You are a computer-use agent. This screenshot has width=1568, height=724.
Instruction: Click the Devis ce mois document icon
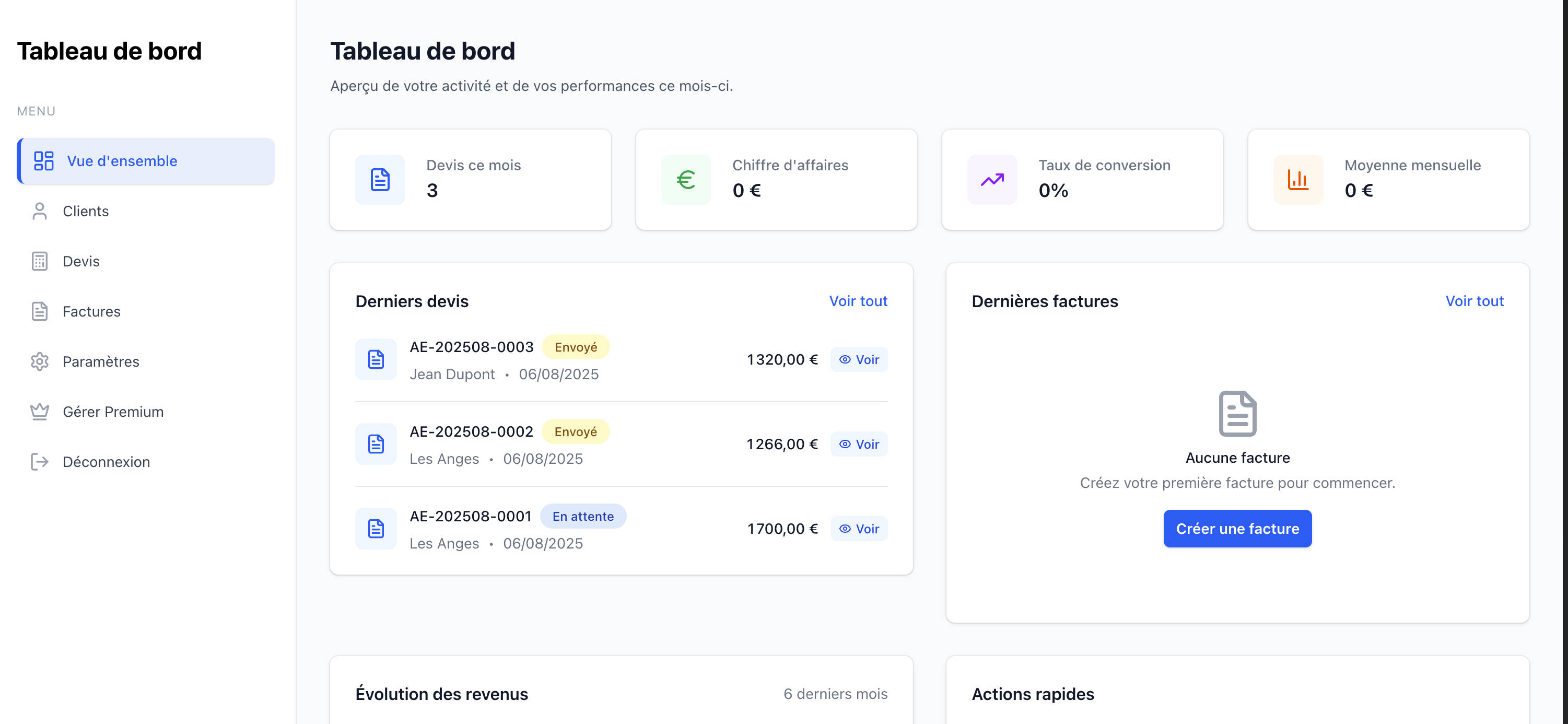[380, 180]
